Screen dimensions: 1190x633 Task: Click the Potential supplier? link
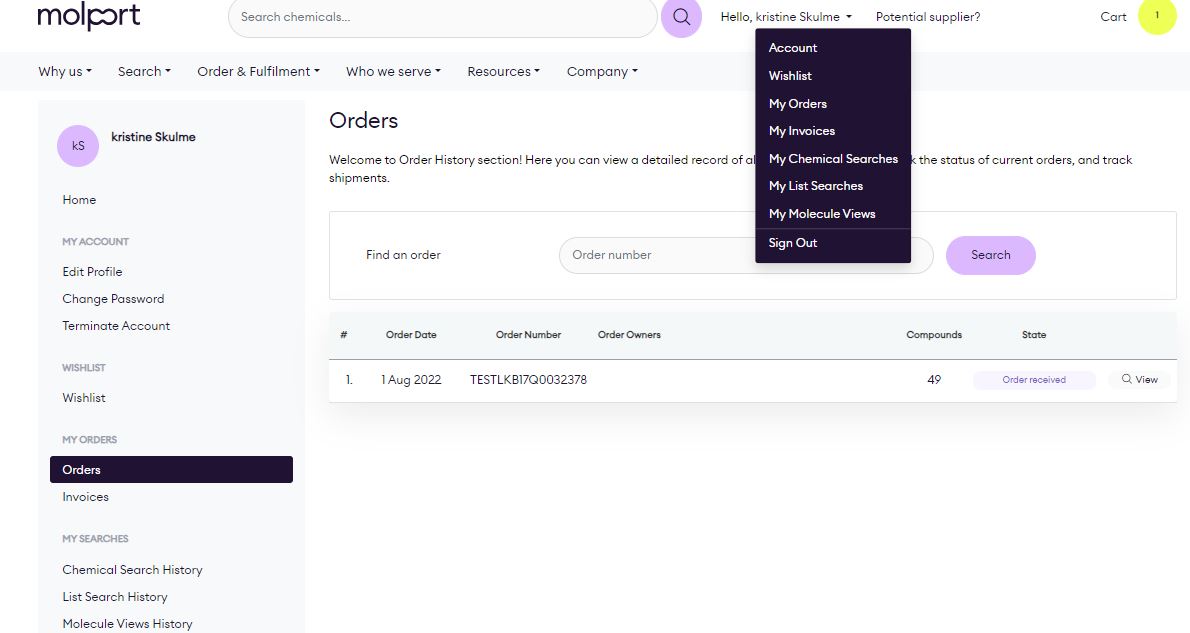click(x=928, y=17)
